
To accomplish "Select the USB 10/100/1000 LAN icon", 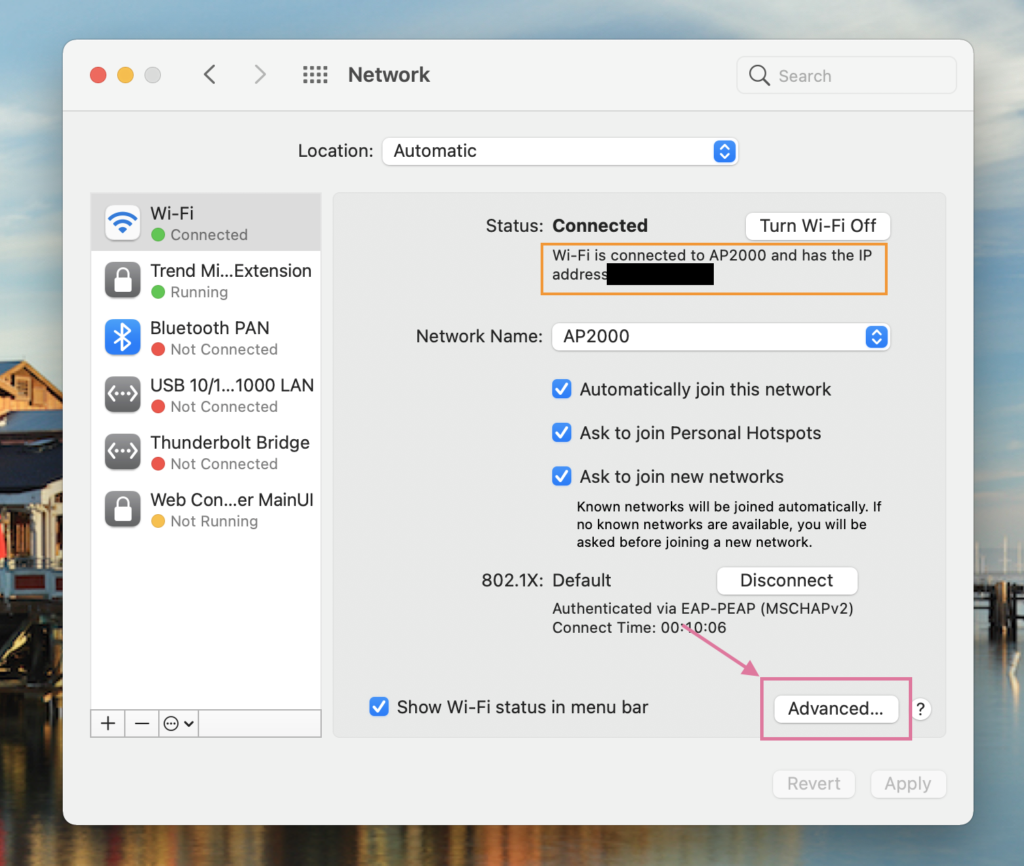I will click(123, 395).
